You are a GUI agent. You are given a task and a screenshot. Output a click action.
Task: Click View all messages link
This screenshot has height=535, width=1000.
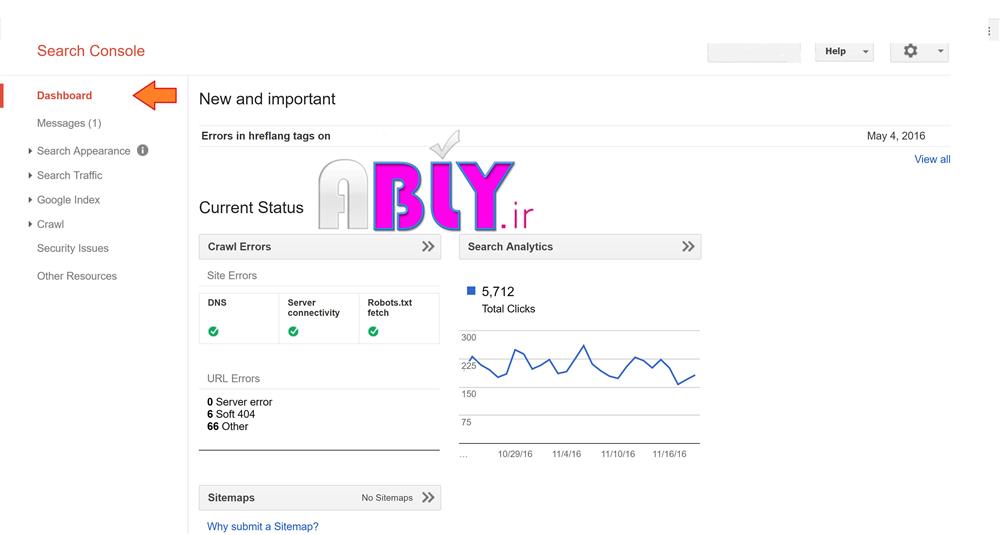coord(932,159)
